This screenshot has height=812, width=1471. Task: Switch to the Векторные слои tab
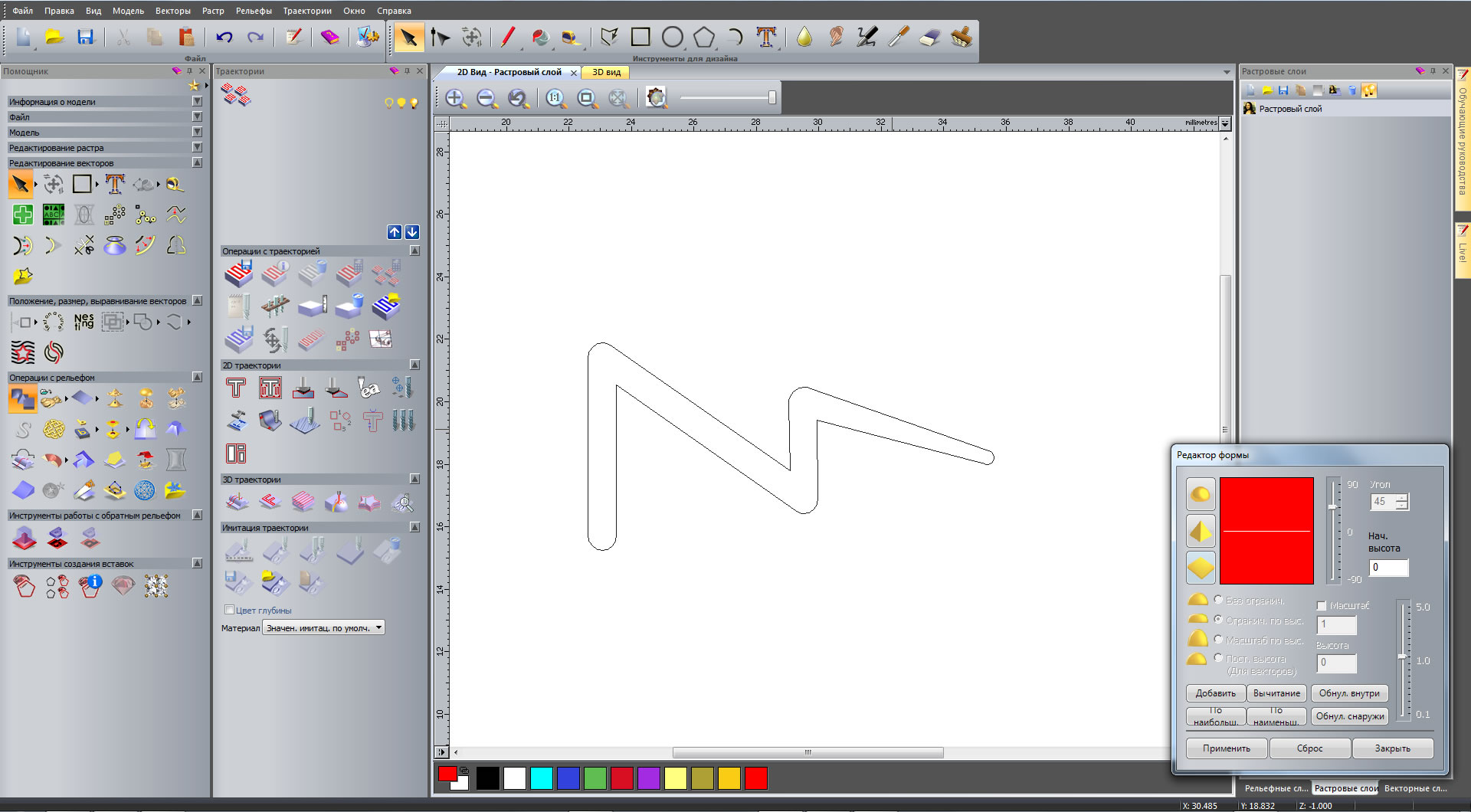tap(1415, 788)
